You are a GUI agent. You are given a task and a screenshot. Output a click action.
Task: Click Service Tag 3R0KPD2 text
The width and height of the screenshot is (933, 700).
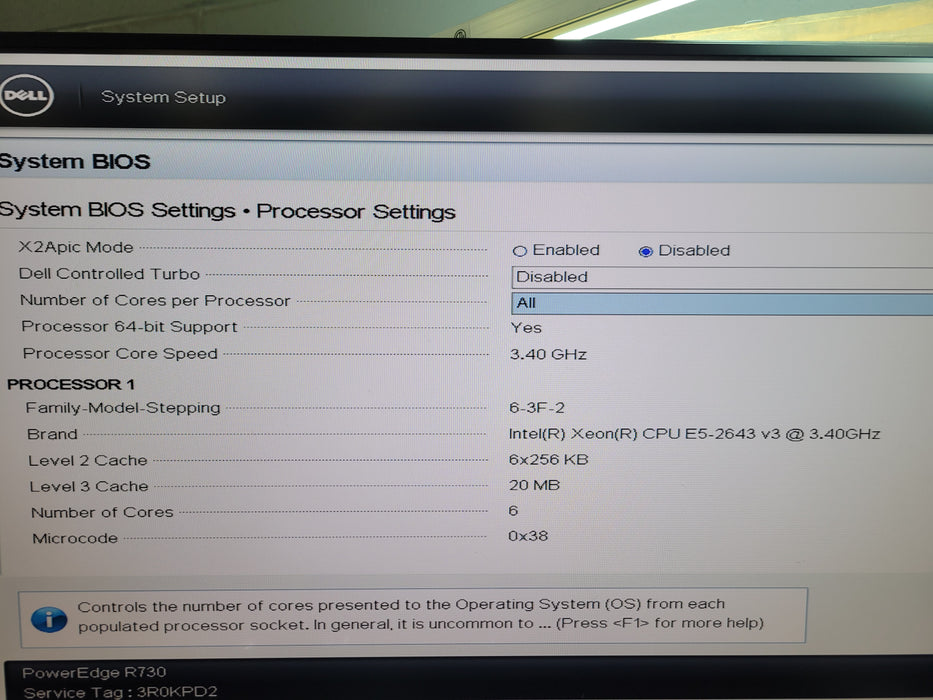pos(120,692)
